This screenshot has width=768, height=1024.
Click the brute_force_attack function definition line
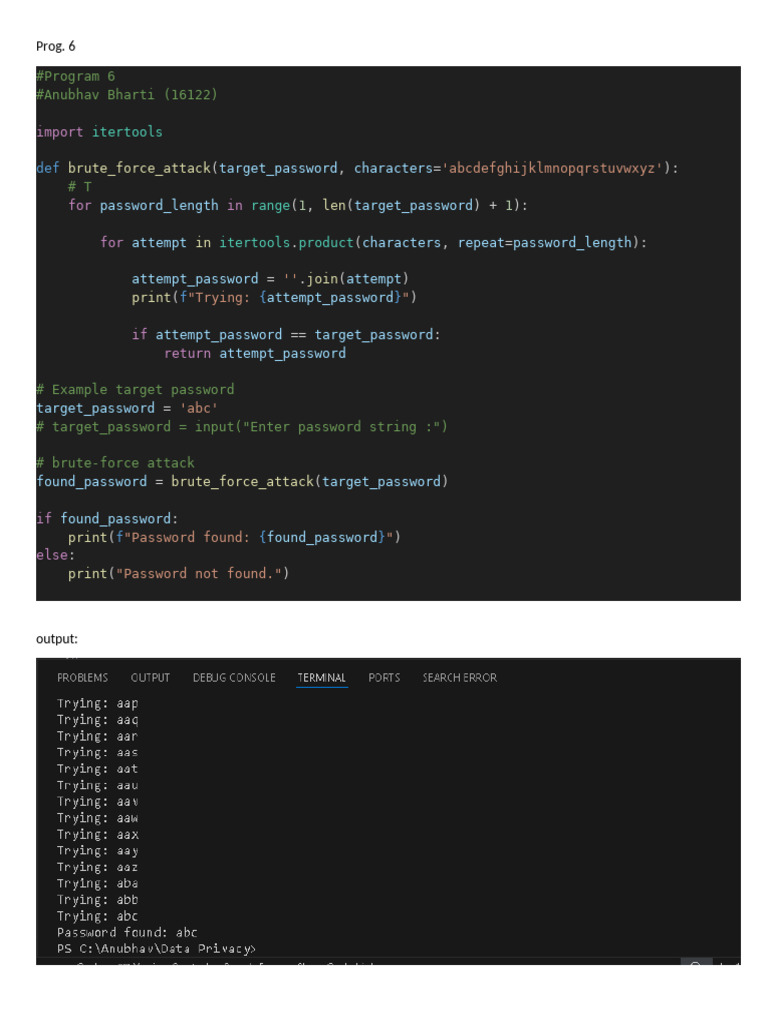(357, 168)
